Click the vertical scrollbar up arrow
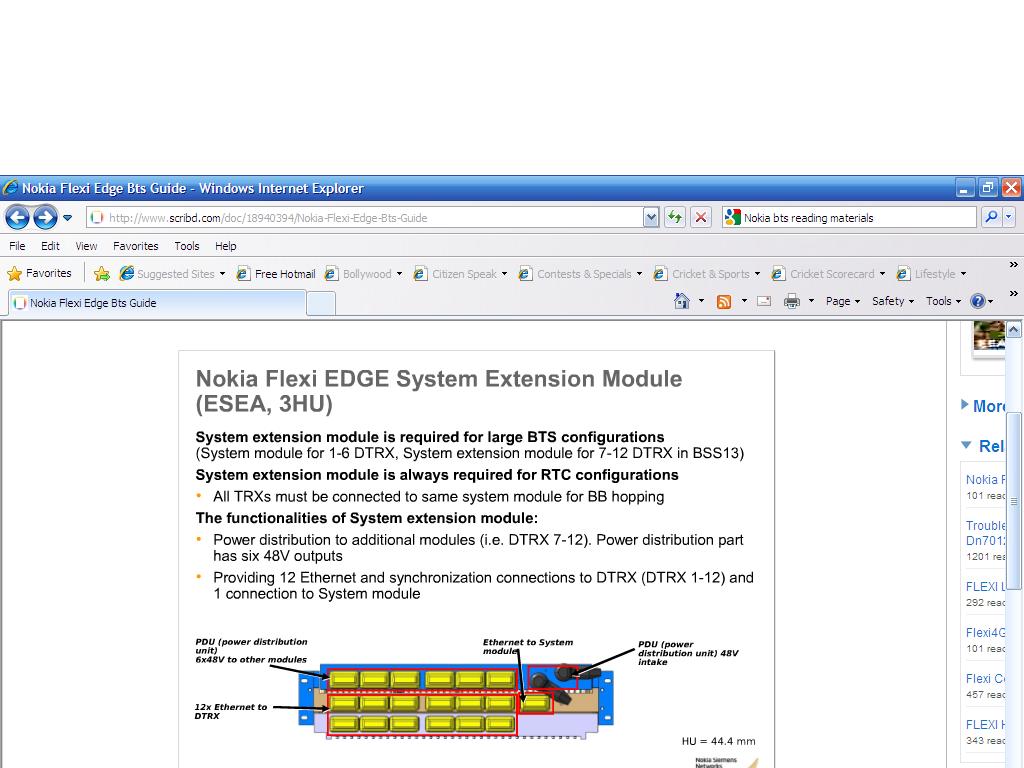 tap(1013, 329)
